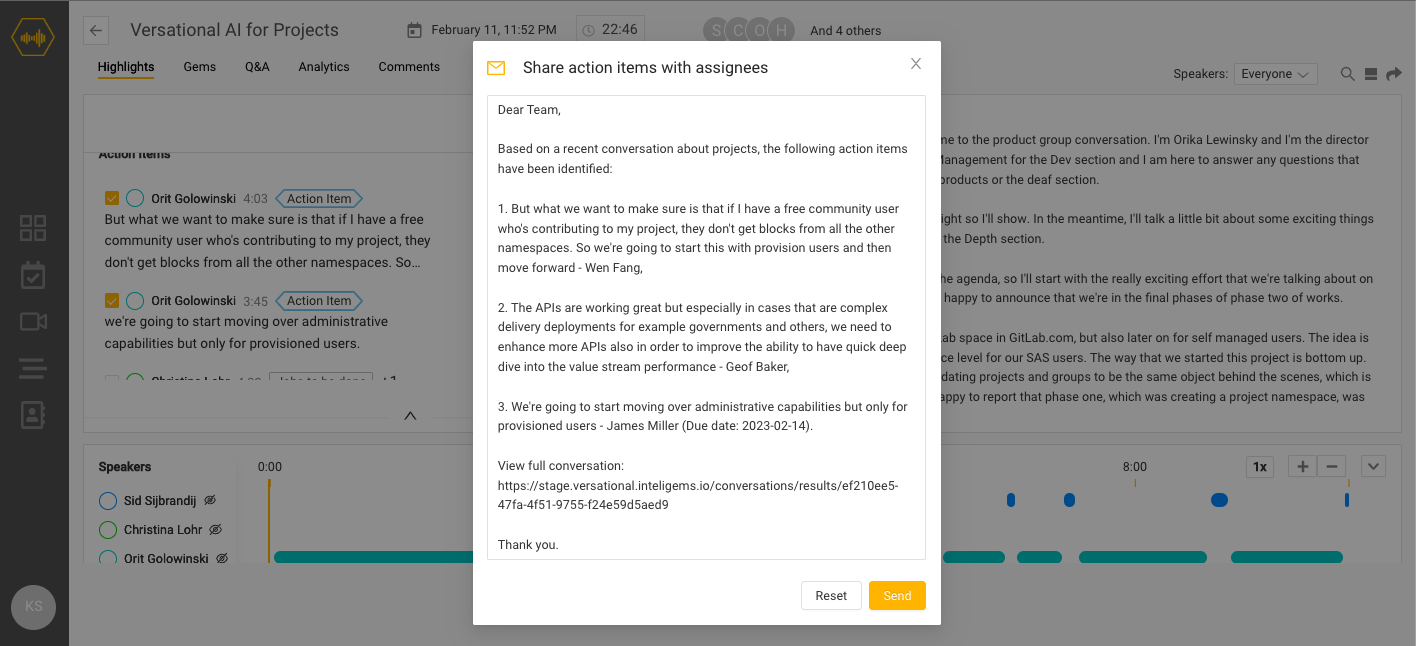
Task: Uncheck the 3:45 action item checkbox
Action: pos(112,301)
